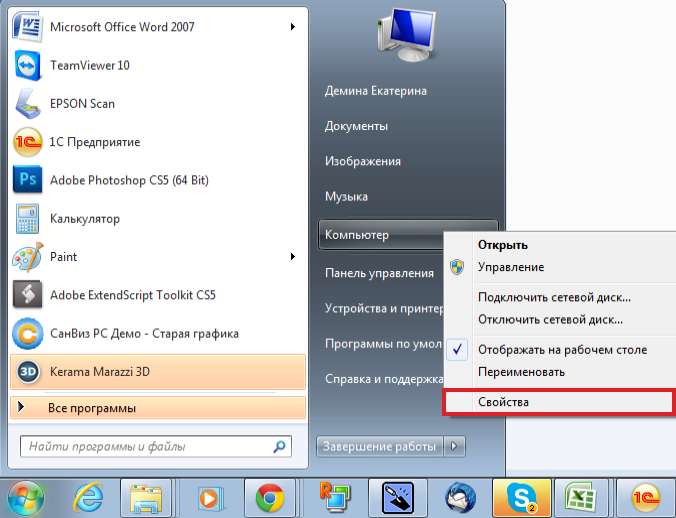The width and height of the screenshot is (676, 518).
Task: Open the Документы link
Action: click(x=356, y=126)
